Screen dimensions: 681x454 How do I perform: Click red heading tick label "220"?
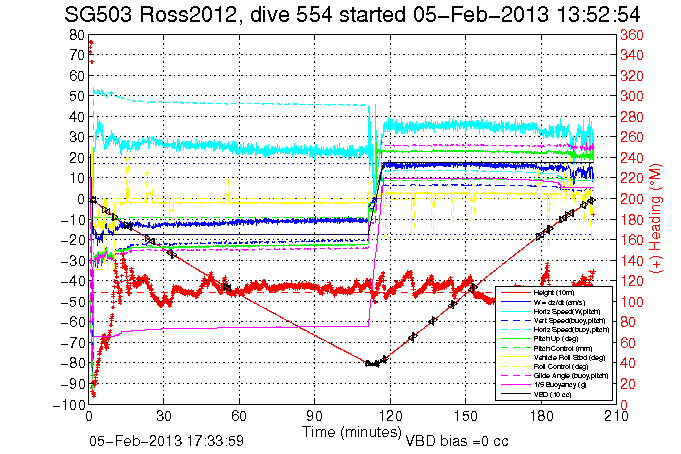[631, 179]
